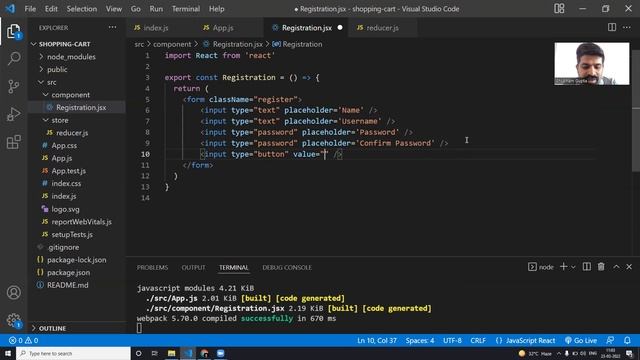Click unsaved dot on Registration.jsx tab
This screenshot has width=640, height=360.
click(340, 28)
